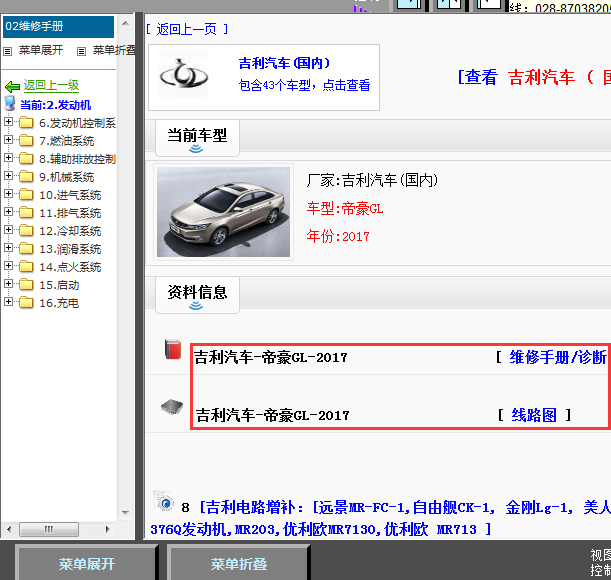Click sidebar scroll-down arrow
This screenshot has width=611, height=580.
tap(125, 513)
